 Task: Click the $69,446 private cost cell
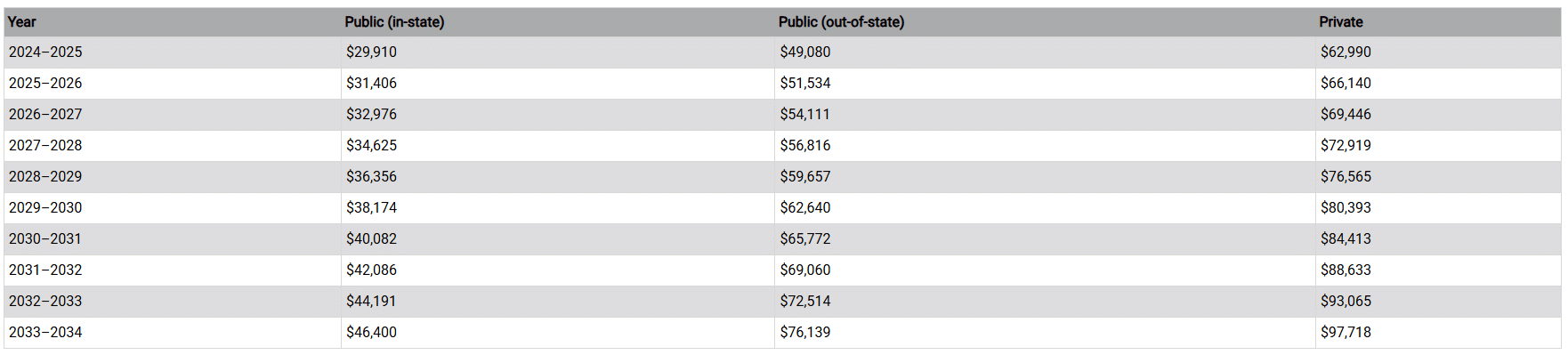coord(1438,115)
